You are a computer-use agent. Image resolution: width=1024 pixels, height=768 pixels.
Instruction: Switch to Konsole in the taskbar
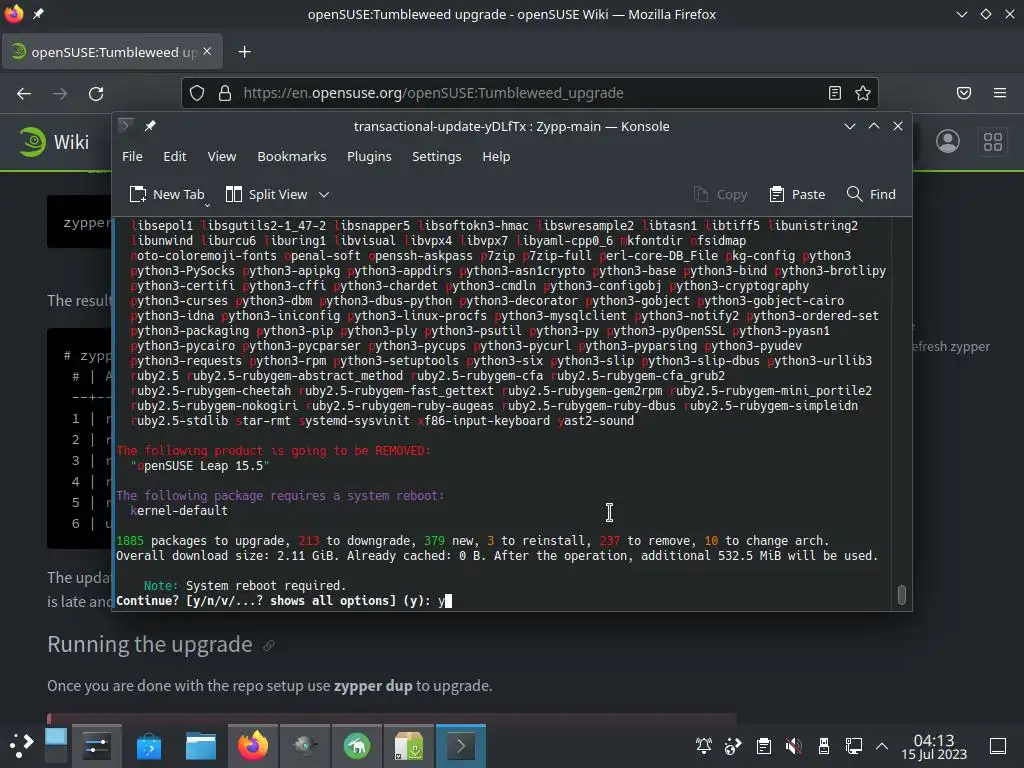click(460, 745)
